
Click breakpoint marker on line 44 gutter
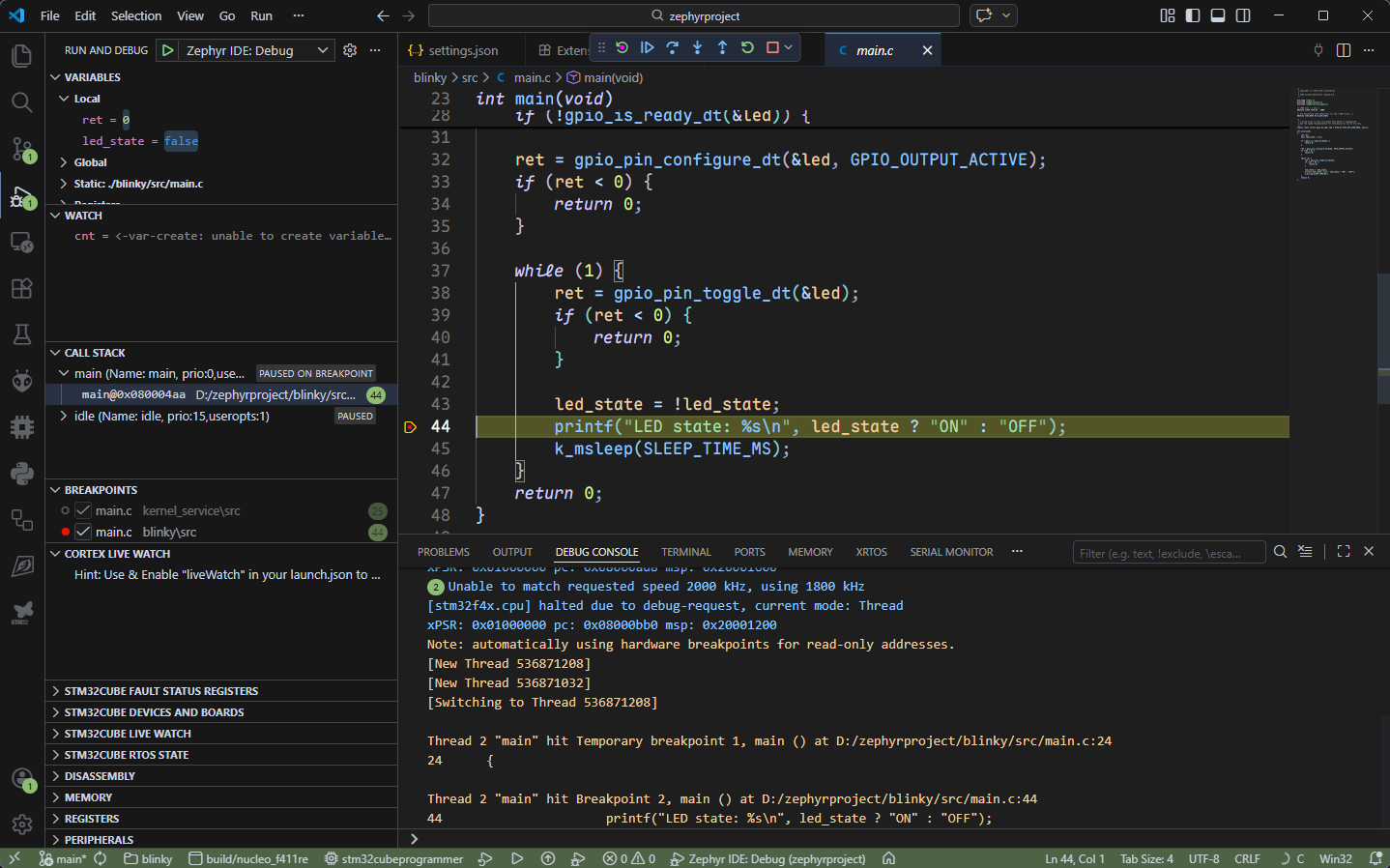click(x=410, y=426)
